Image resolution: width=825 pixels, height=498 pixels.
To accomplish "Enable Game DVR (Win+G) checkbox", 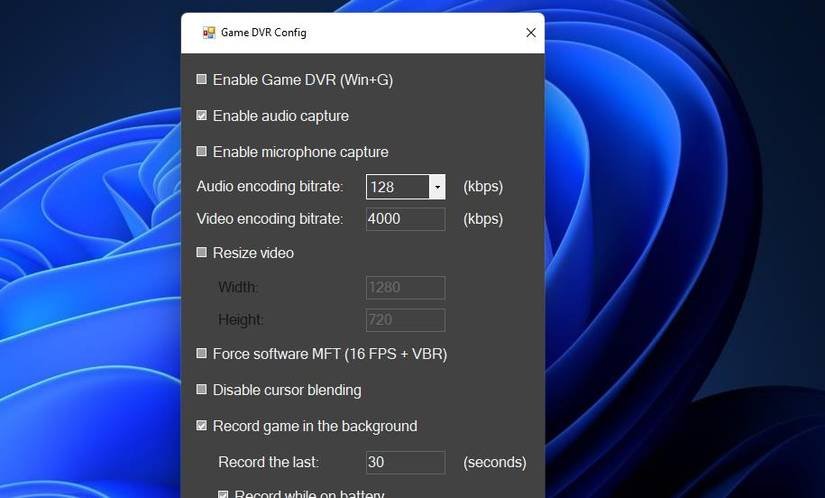I will (x=202, y=79).
